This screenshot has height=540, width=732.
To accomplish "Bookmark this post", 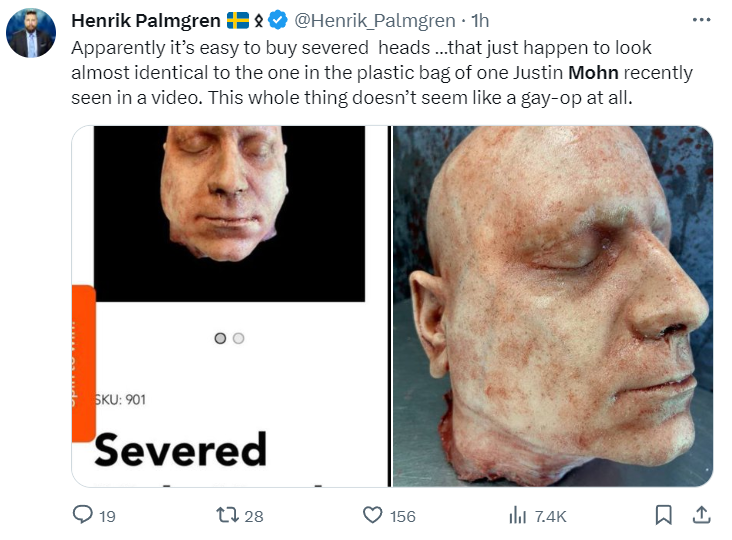I will (x=663, y=515).
